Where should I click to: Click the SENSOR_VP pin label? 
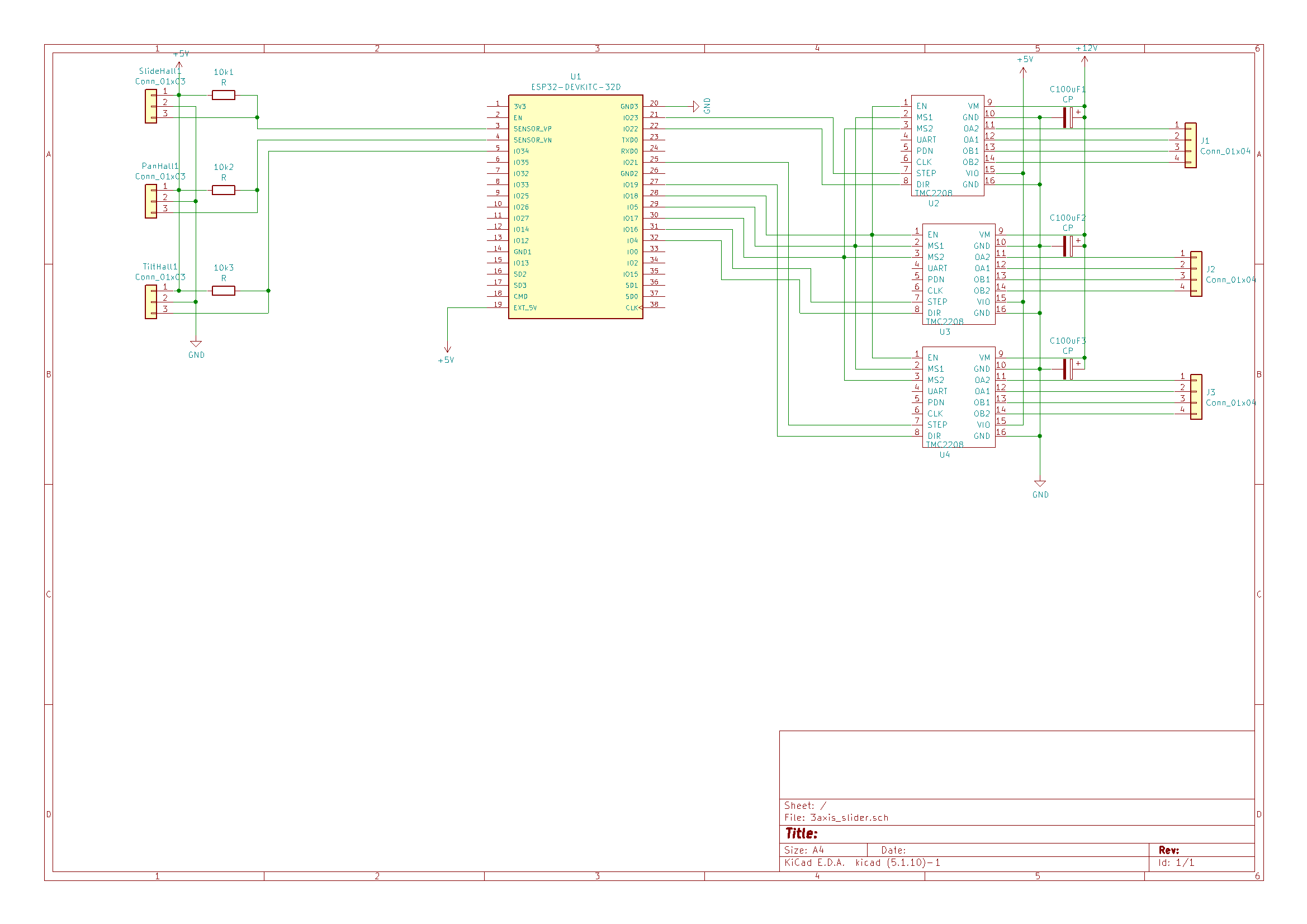(x=532, y=129)
